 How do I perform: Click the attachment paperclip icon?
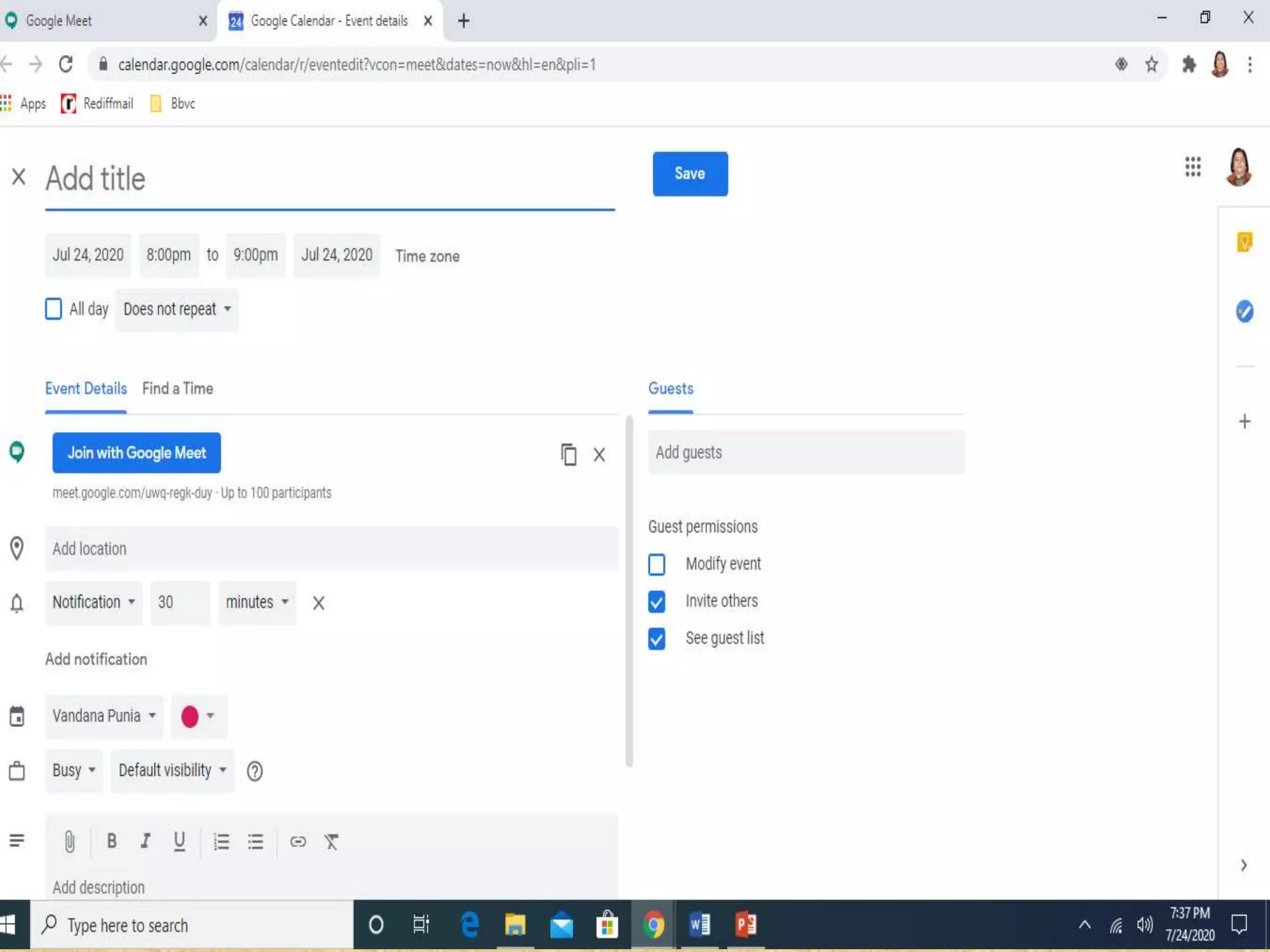click(69, 841)
